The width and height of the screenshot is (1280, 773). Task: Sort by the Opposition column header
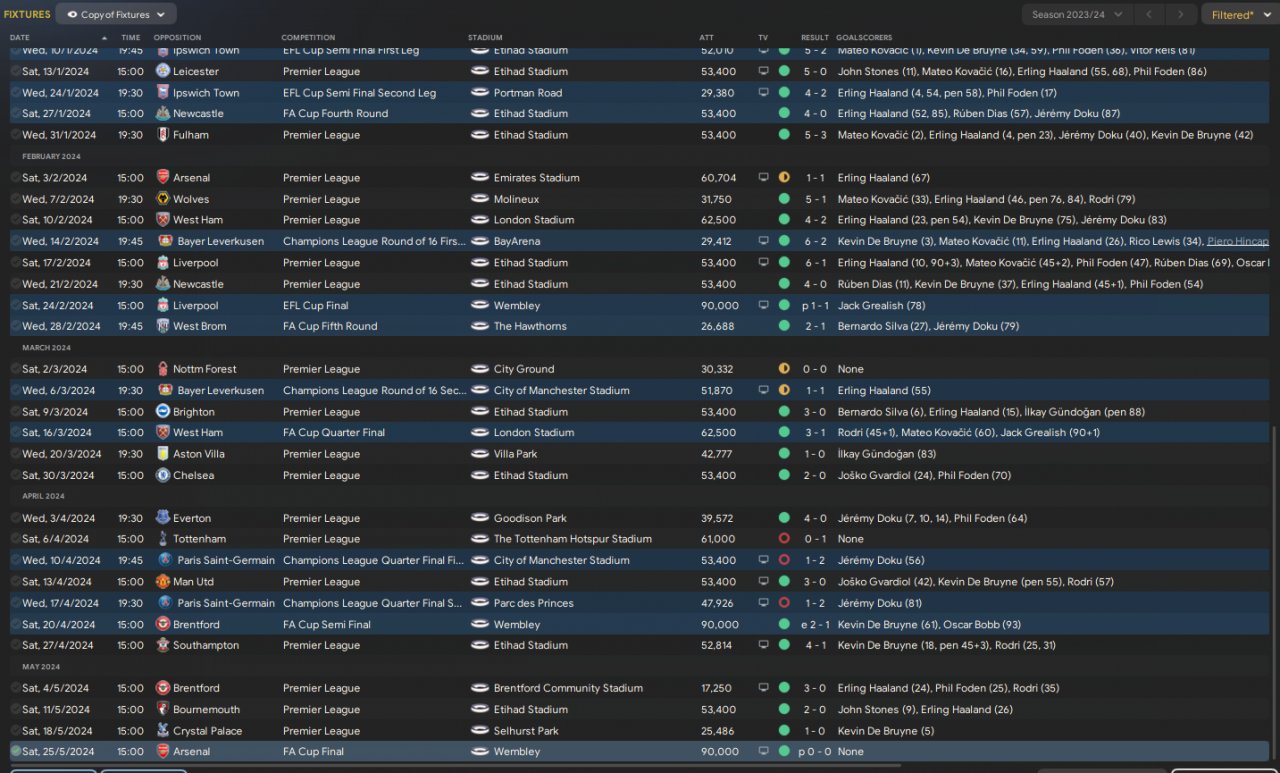[x=177, y=38]
